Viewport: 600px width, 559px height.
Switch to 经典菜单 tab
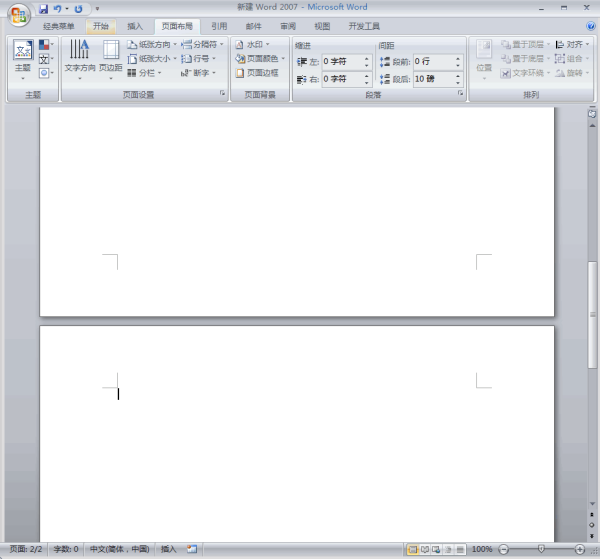click(59, 26)
